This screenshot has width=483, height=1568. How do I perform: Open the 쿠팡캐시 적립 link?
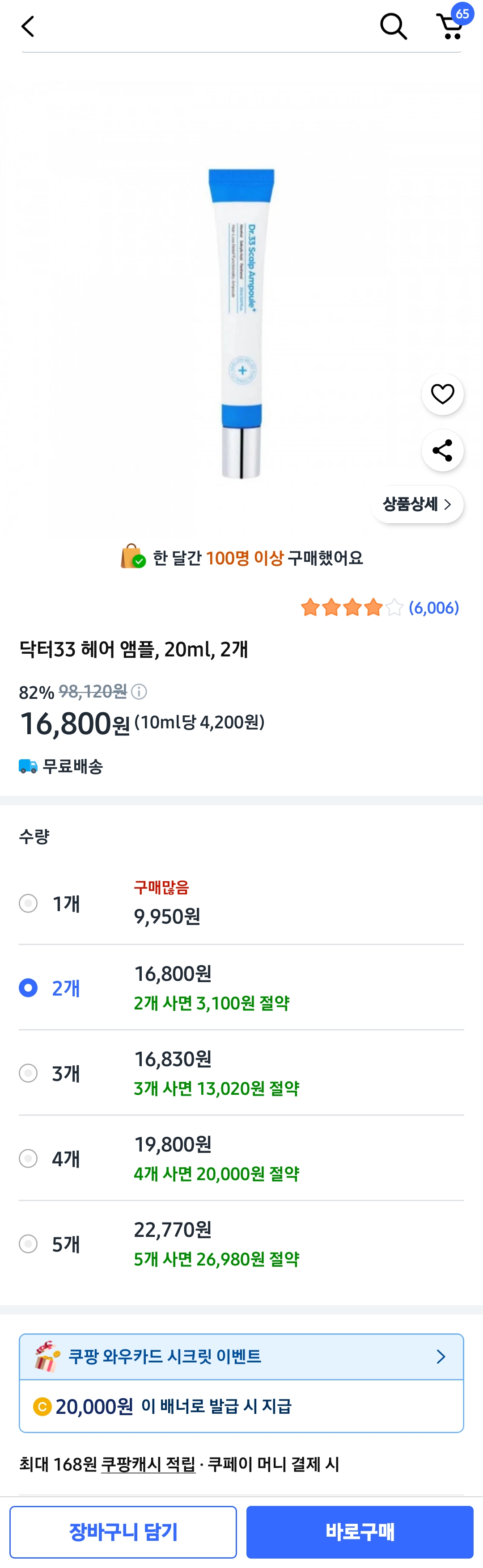pos(148,1464)
